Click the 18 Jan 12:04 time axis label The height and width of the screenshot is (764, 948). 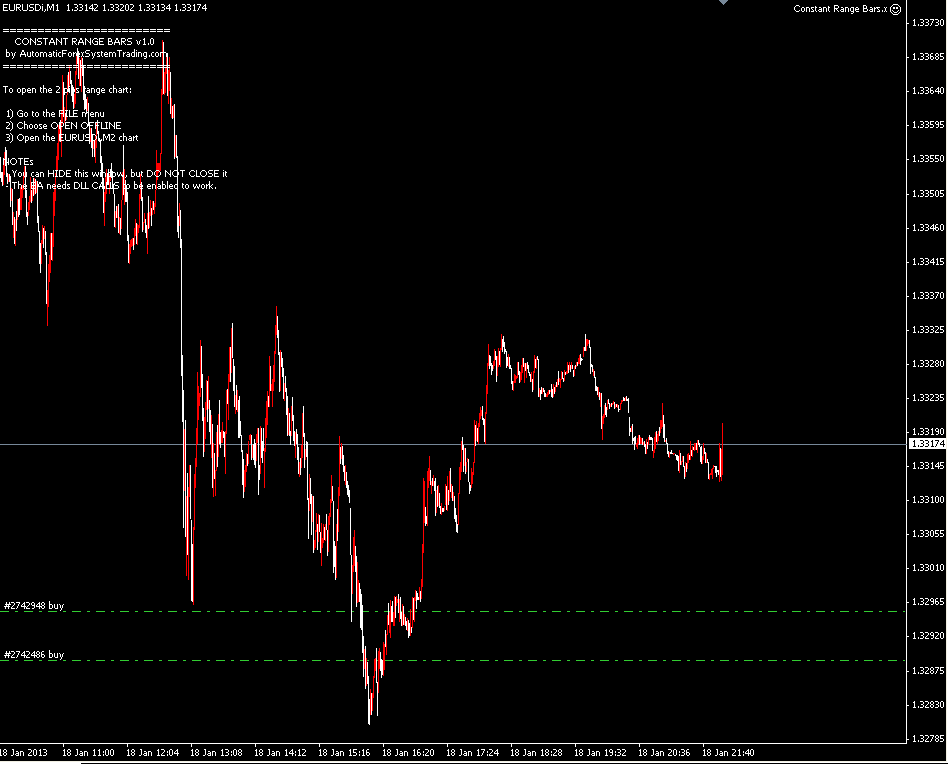pyautogui.click(x=152, y=753)
